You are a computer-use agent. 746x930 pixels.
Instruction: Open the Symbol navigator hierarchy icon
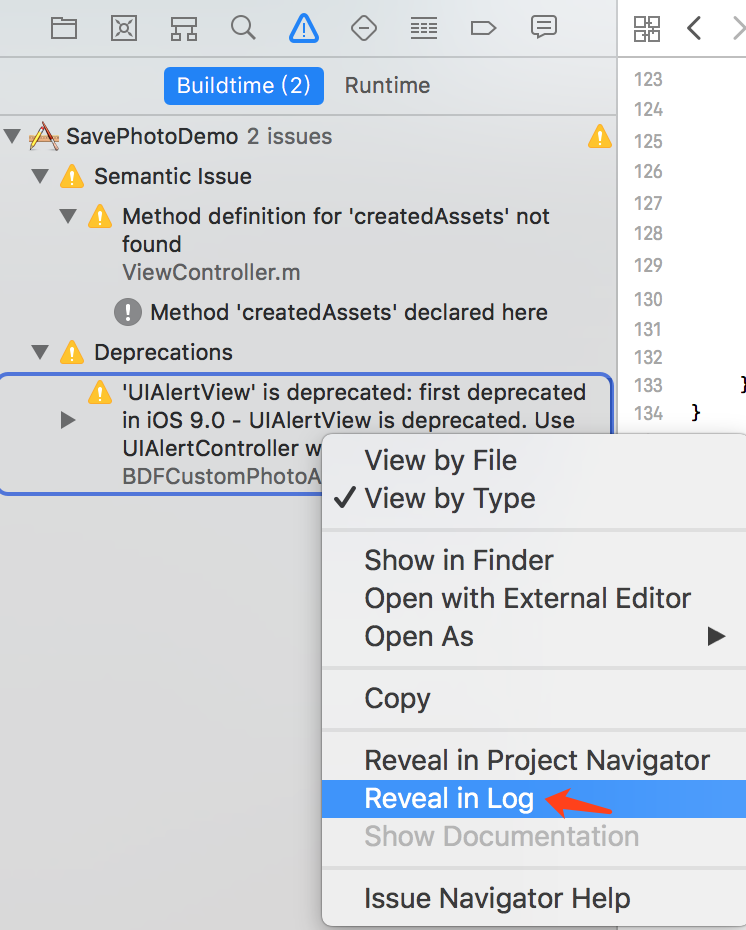(184, 28)
